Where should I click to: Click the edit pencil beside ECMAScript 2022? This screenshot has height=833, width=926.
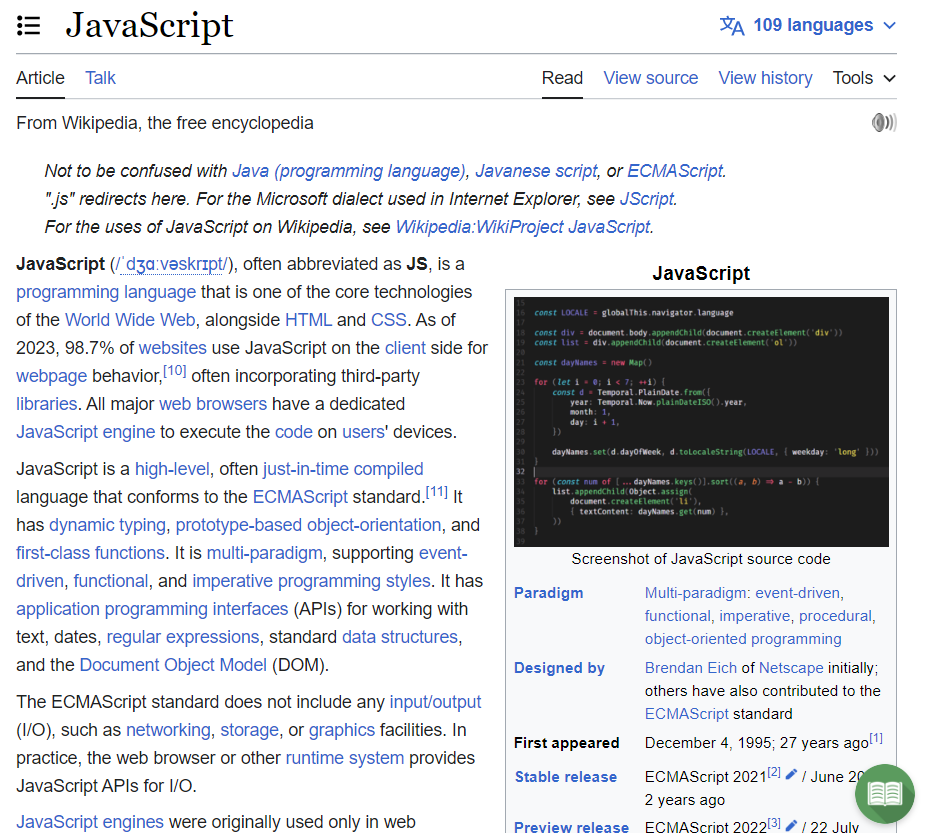(x=791, y=825)
